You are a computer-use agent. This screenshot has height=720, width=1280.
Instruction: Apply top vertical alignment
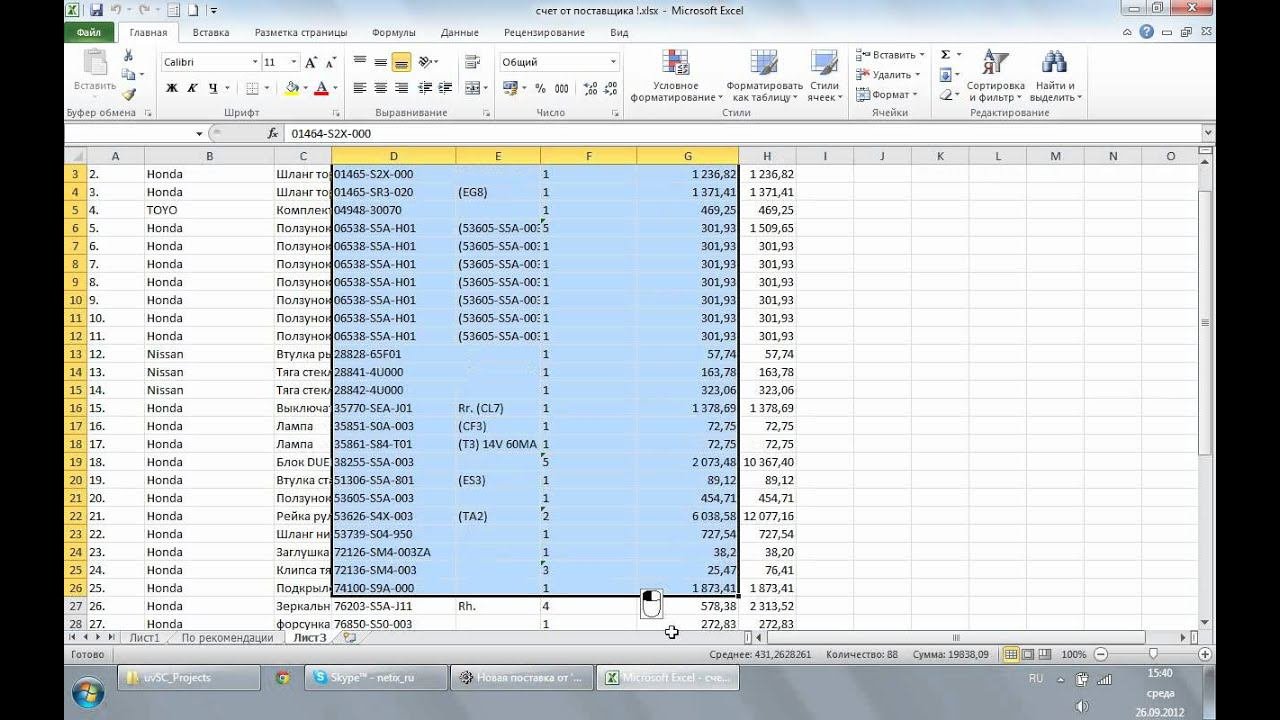360,62
